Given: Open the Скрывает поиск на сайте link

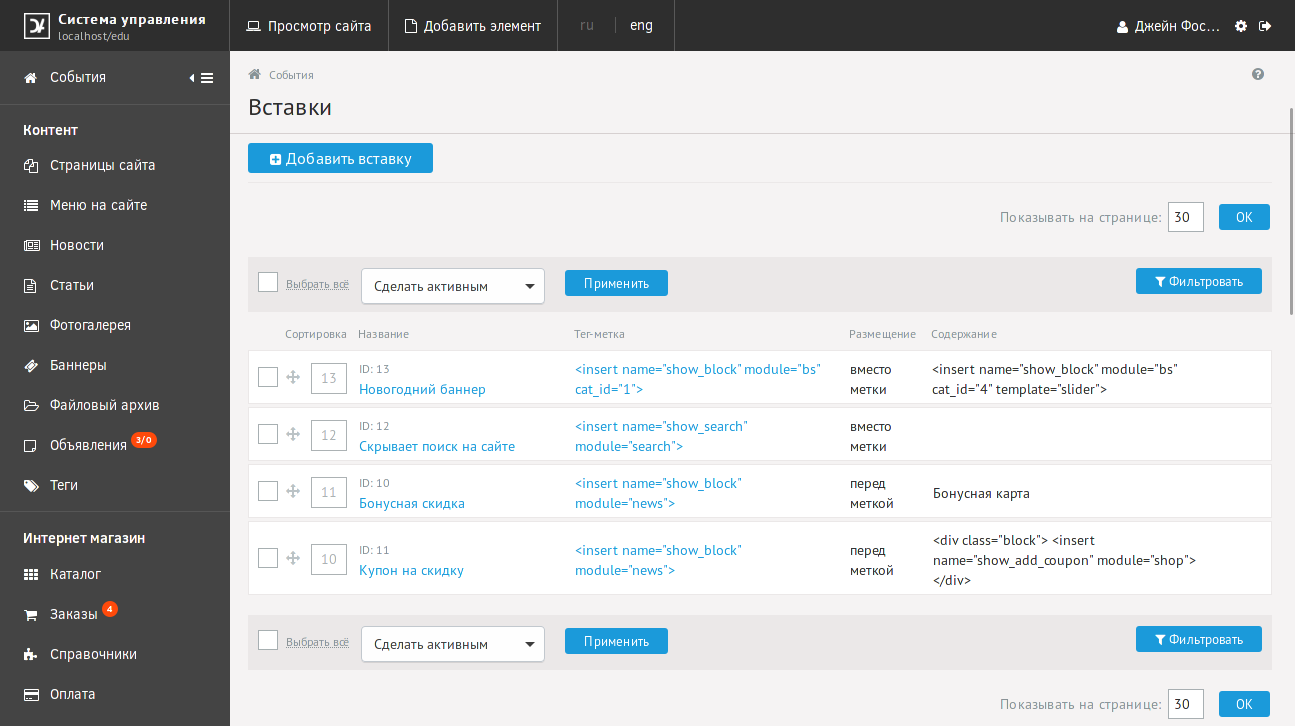Looking at the screenshot, I should (437, 446).
